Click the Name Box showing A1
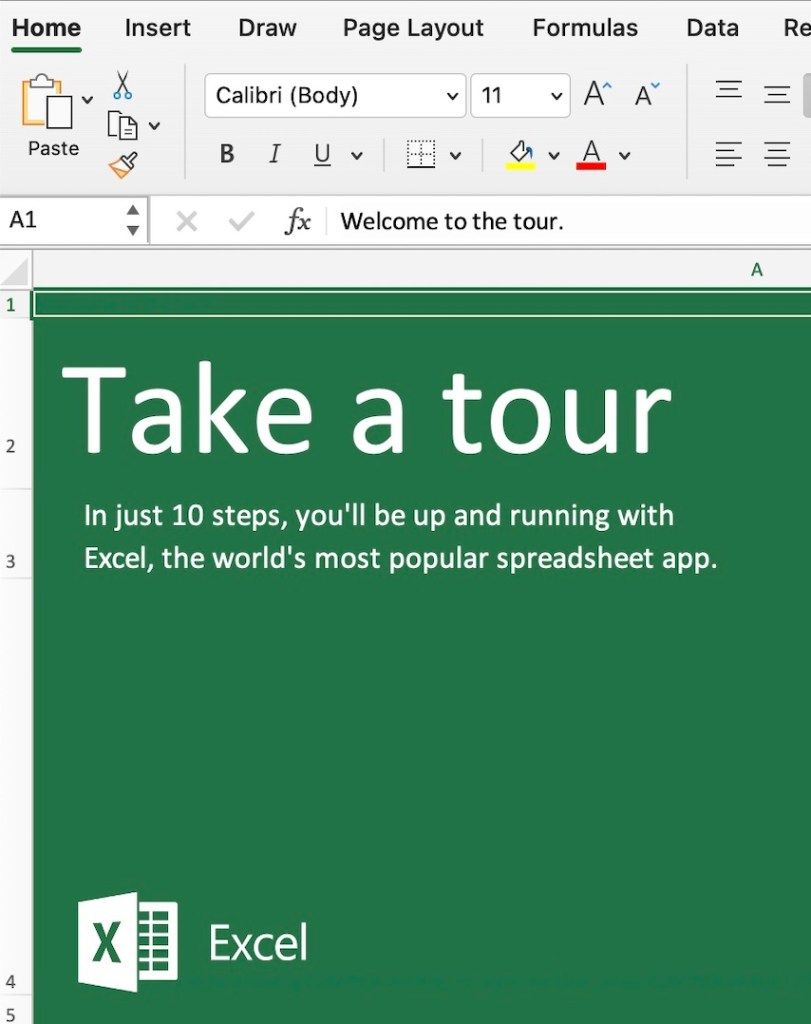The image size is (811, 1024). pyautogui.click(x=65, y=220)
